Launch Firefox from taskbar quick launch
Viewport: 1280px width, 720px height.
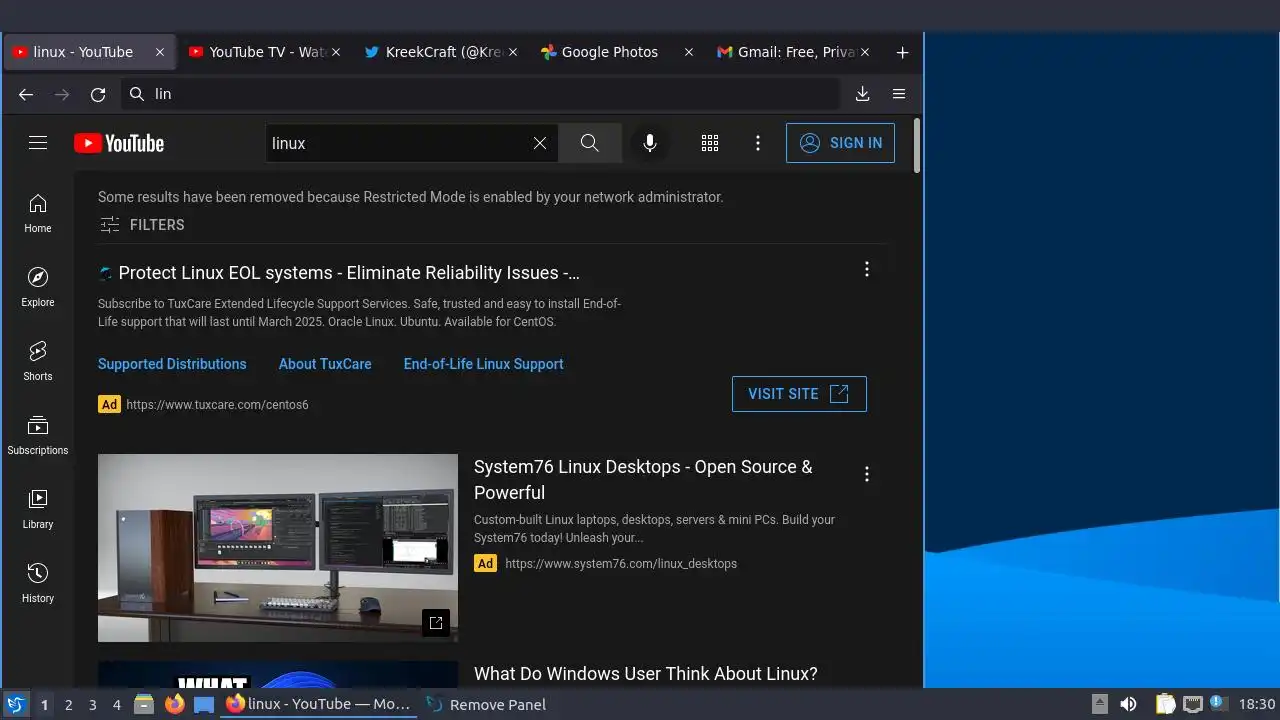174,704
